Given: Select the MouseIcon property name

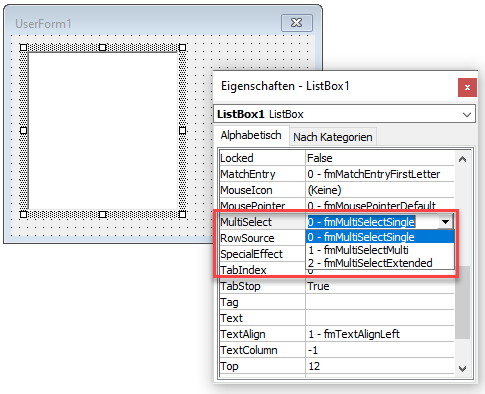Looking at the screenshot, I should point(246,190).
